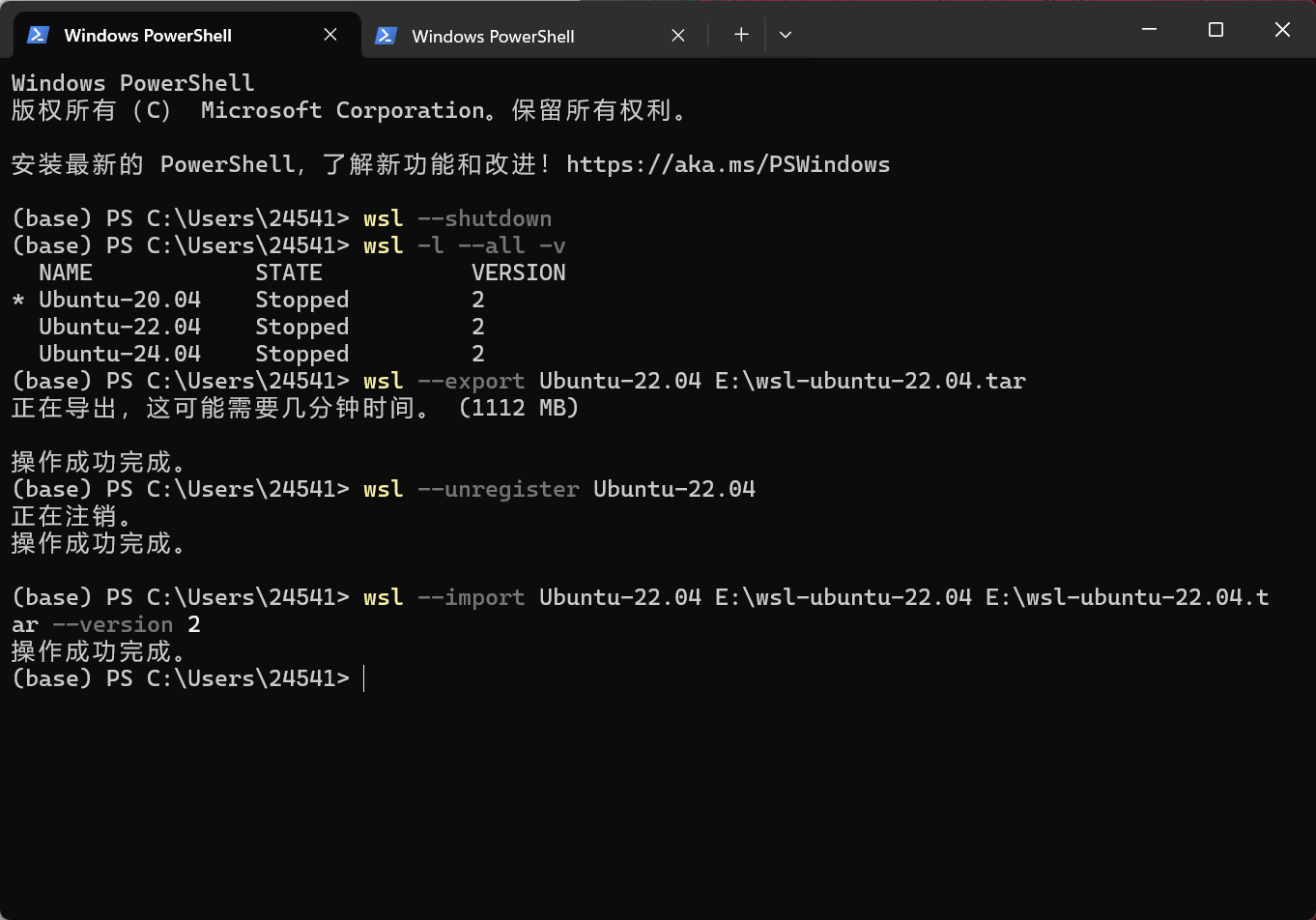Click the '--import' flag in command
The height and width of the screenshot is (920, 1316).
click(x=472, y=597)
